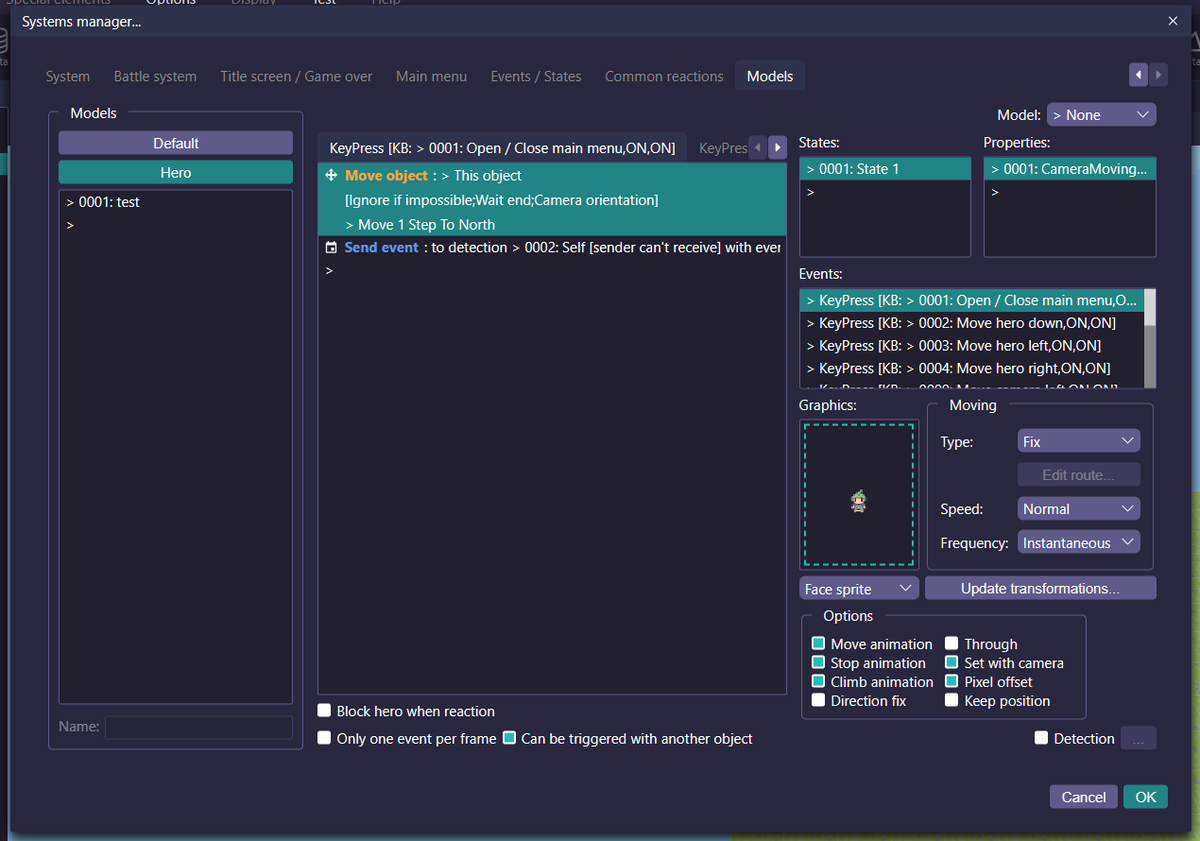Select 0001: State 1 in States

click(x=885, y=169)
